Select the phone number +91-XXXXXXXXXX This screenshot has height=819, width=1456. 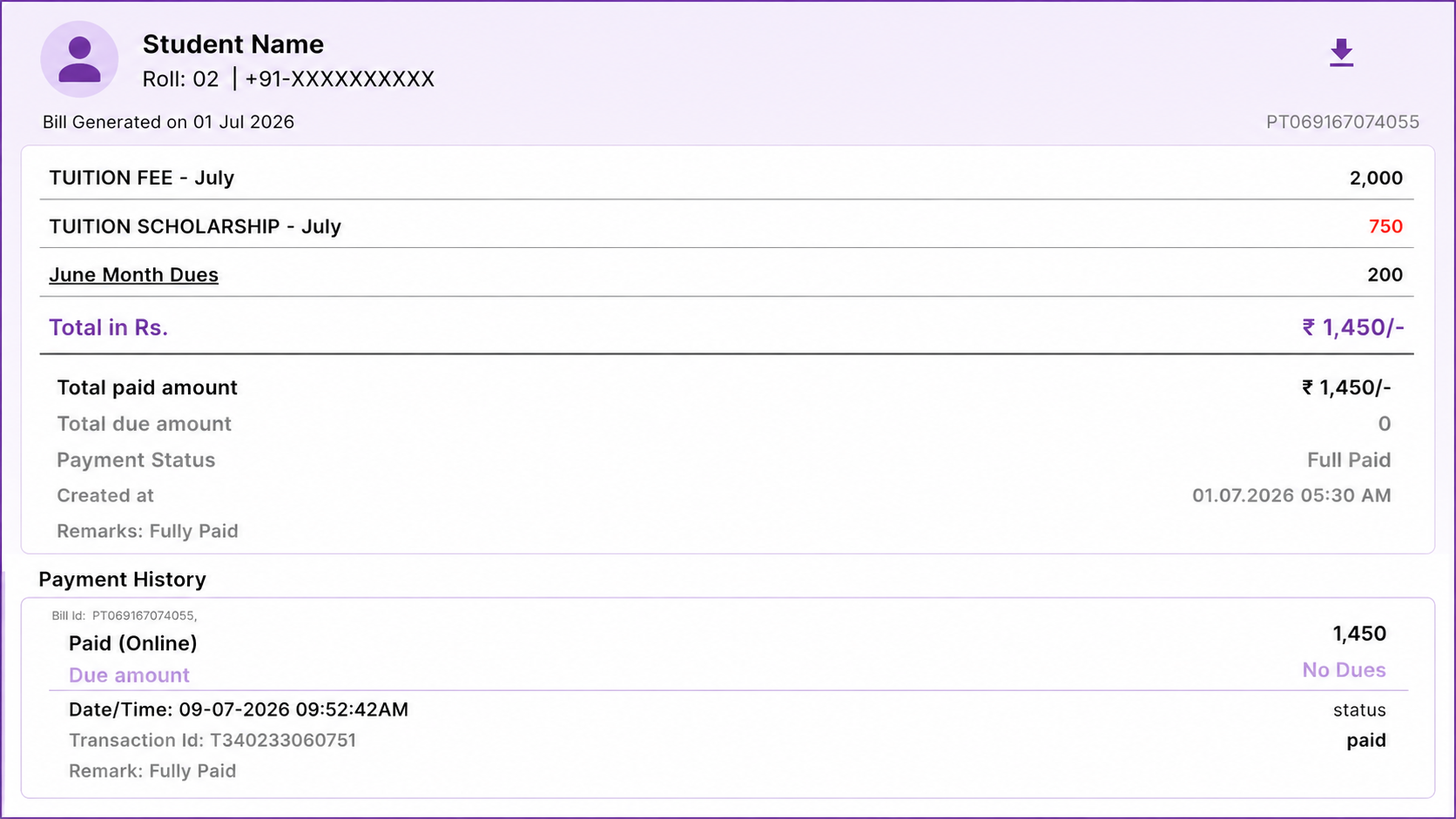(x=340, y=79)
